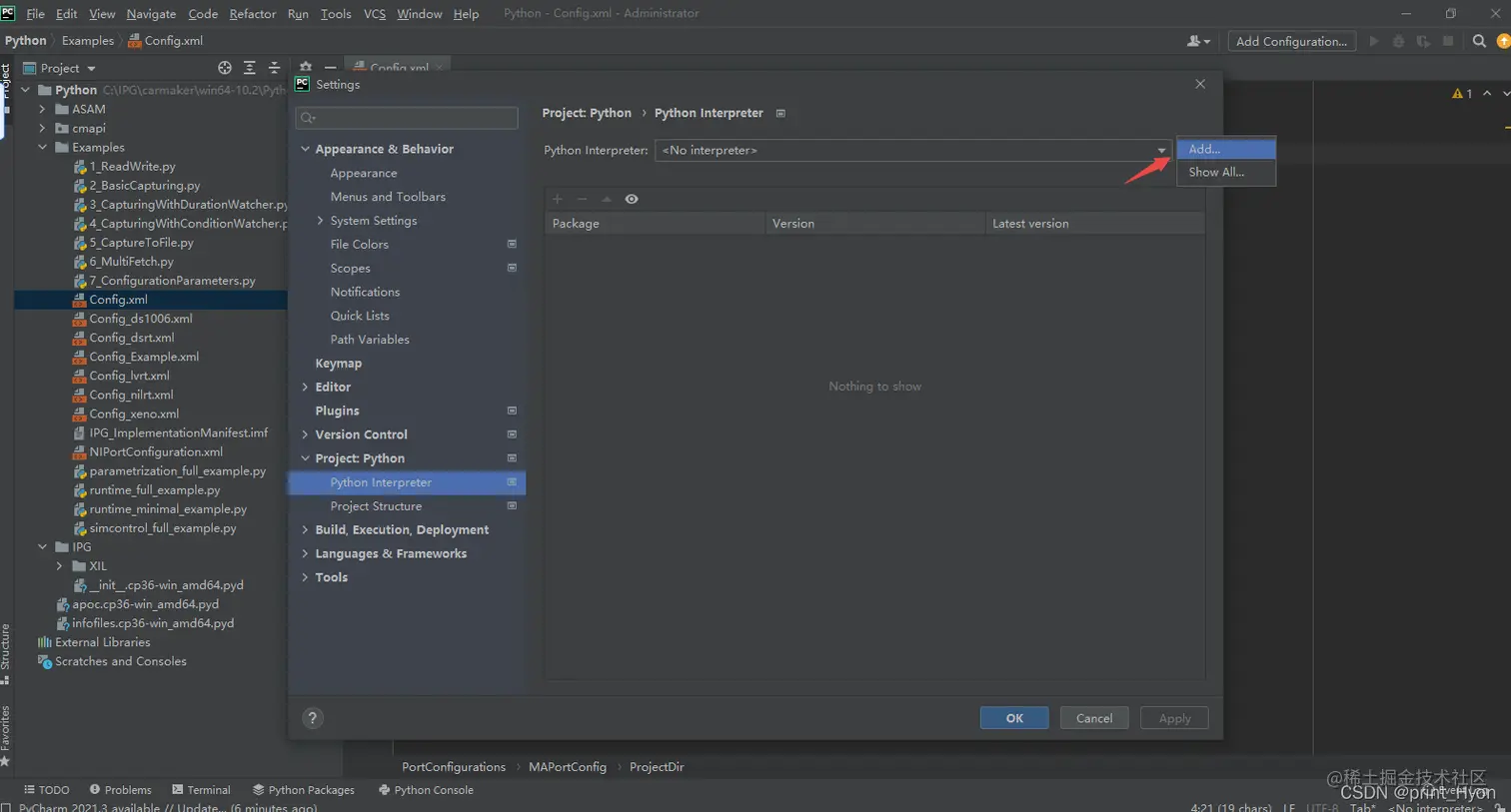
Task: Click the Add Configuration... button
Action: point(1291,41)
